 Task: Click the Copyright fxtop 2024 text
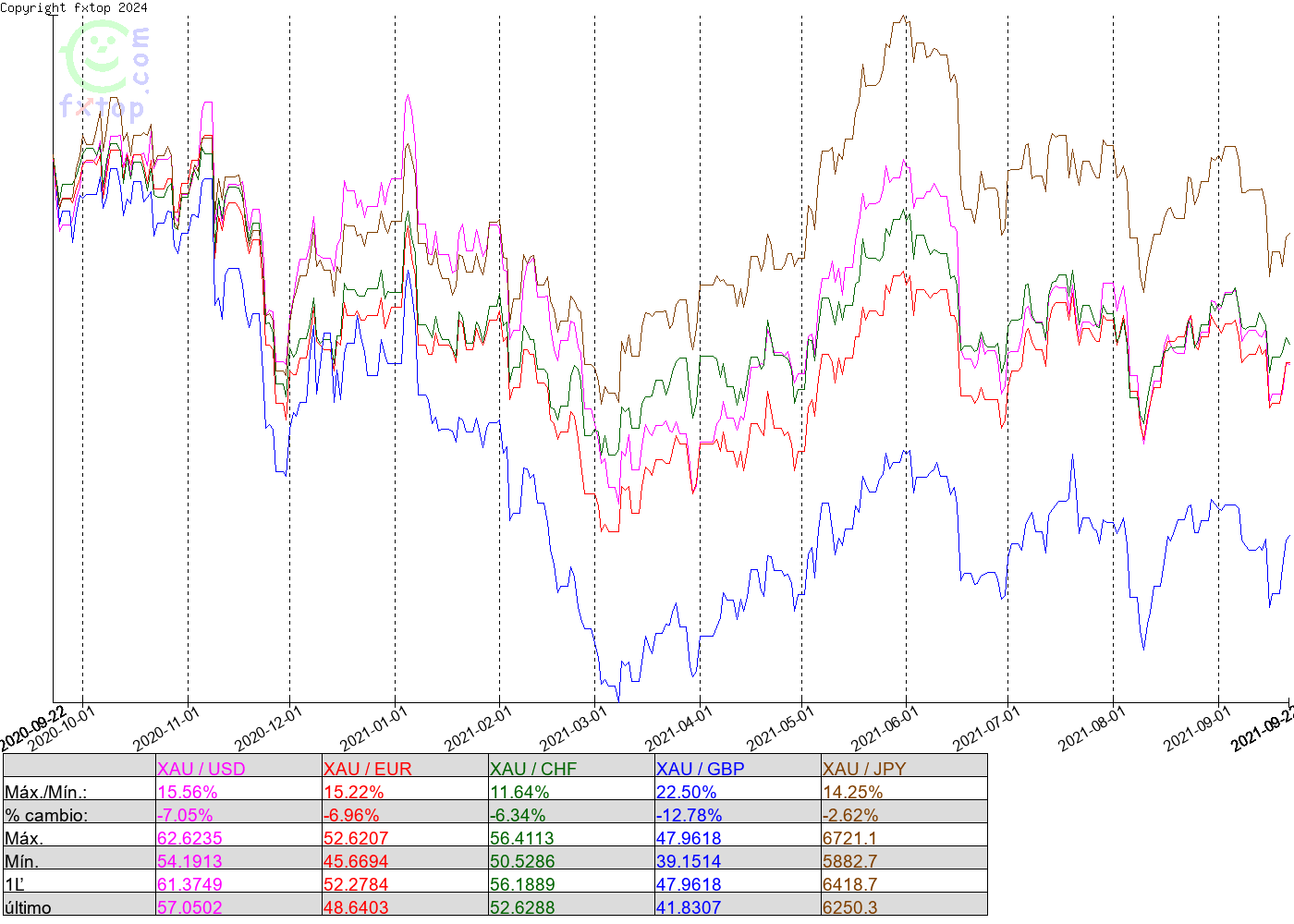pos(74,7)
